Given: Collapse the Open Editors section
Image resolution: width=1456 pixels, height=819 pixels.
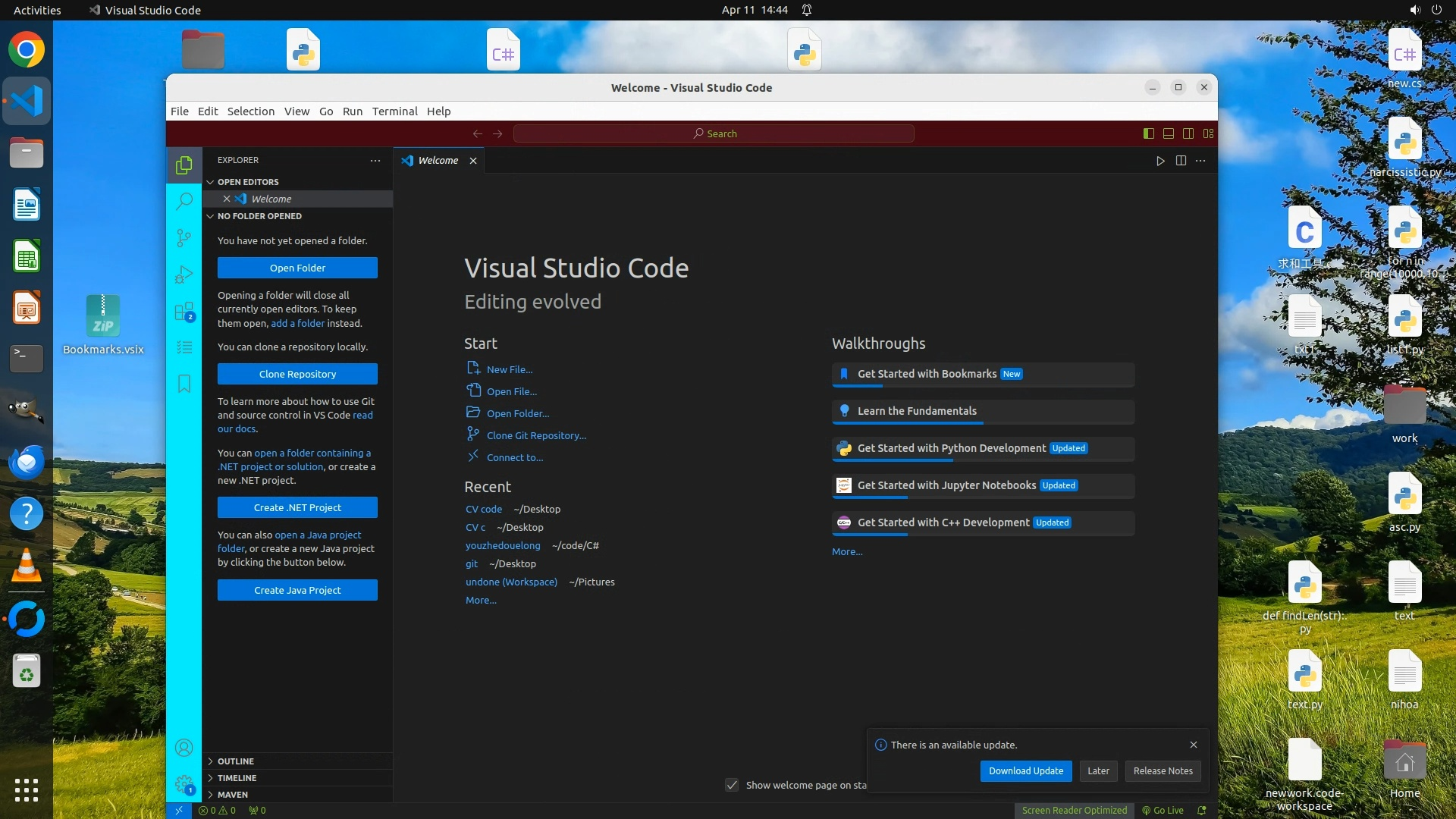Looking at the screenshot, I should [x=248, y=182].
